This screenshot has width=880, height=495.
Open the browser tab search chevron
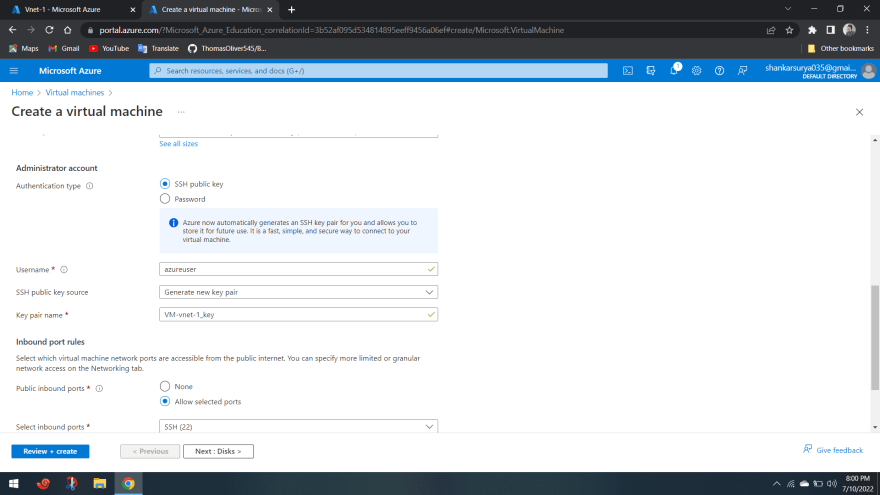[x=788, y=9]
